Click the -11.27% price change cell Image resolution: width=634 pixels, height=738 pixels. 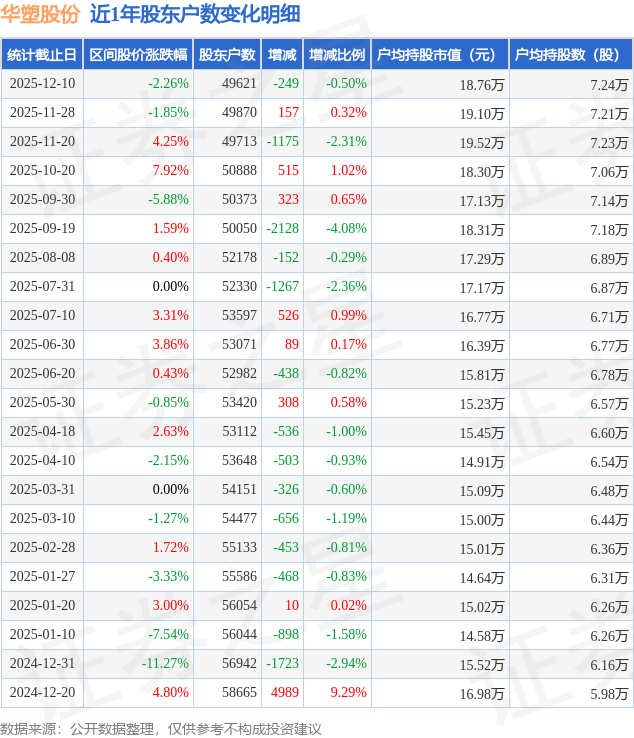(164, 664)
